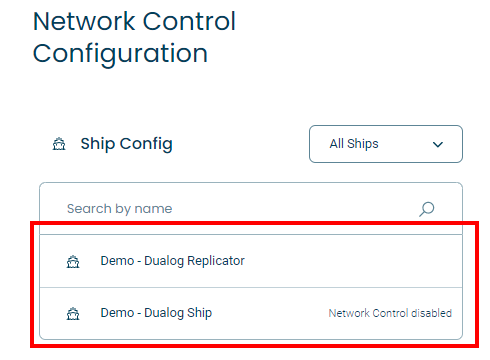
Task: Click the Network Control disabled status label
Action: (390, 313)
